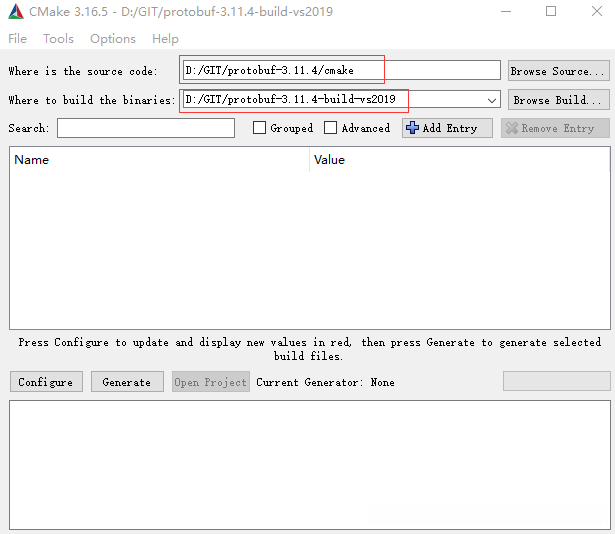Click Browse Source button
This screenshot has width=615, height=534.
click(559, 71)
